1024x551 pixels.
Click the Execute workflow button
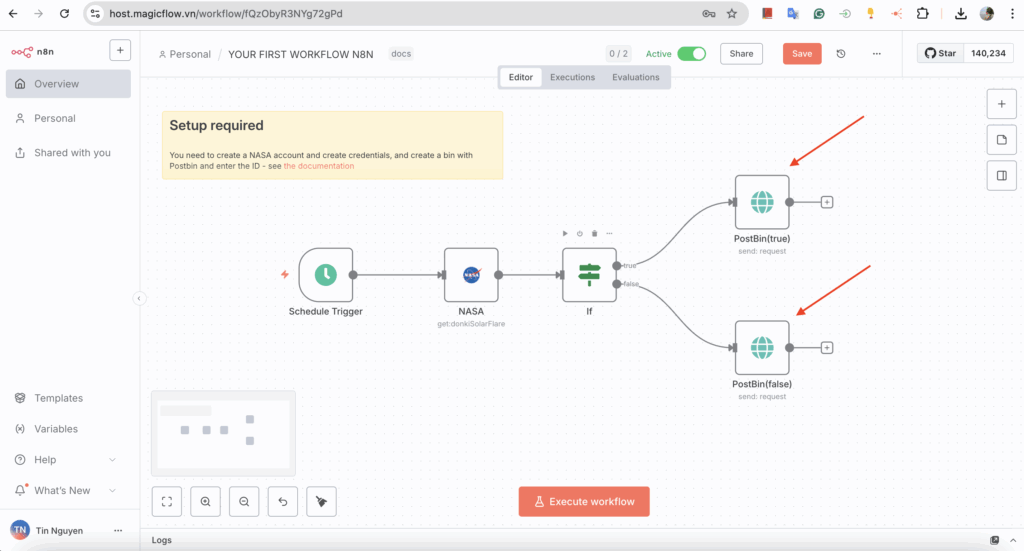pyautogui.click(x=584, y=502)
